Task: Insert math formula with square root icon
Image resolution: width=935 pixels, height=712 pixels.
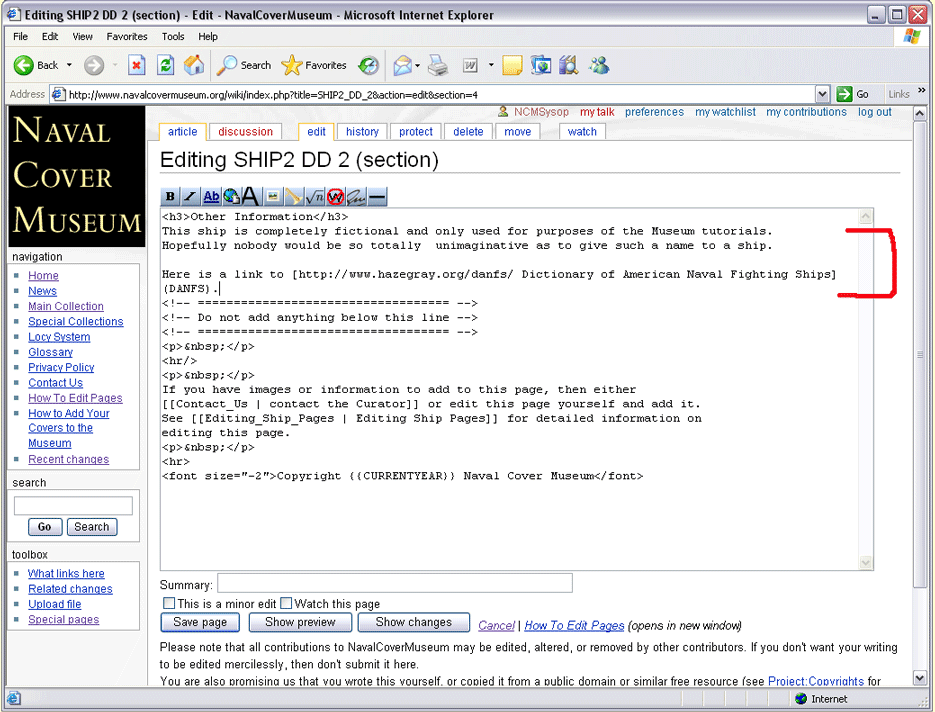Action: pos(314,197)
